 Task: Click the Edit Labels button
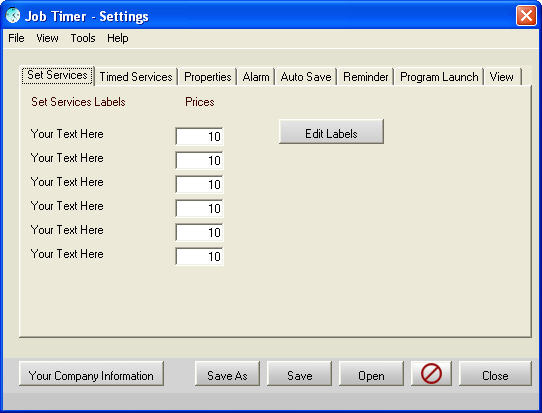coord(331,132)
